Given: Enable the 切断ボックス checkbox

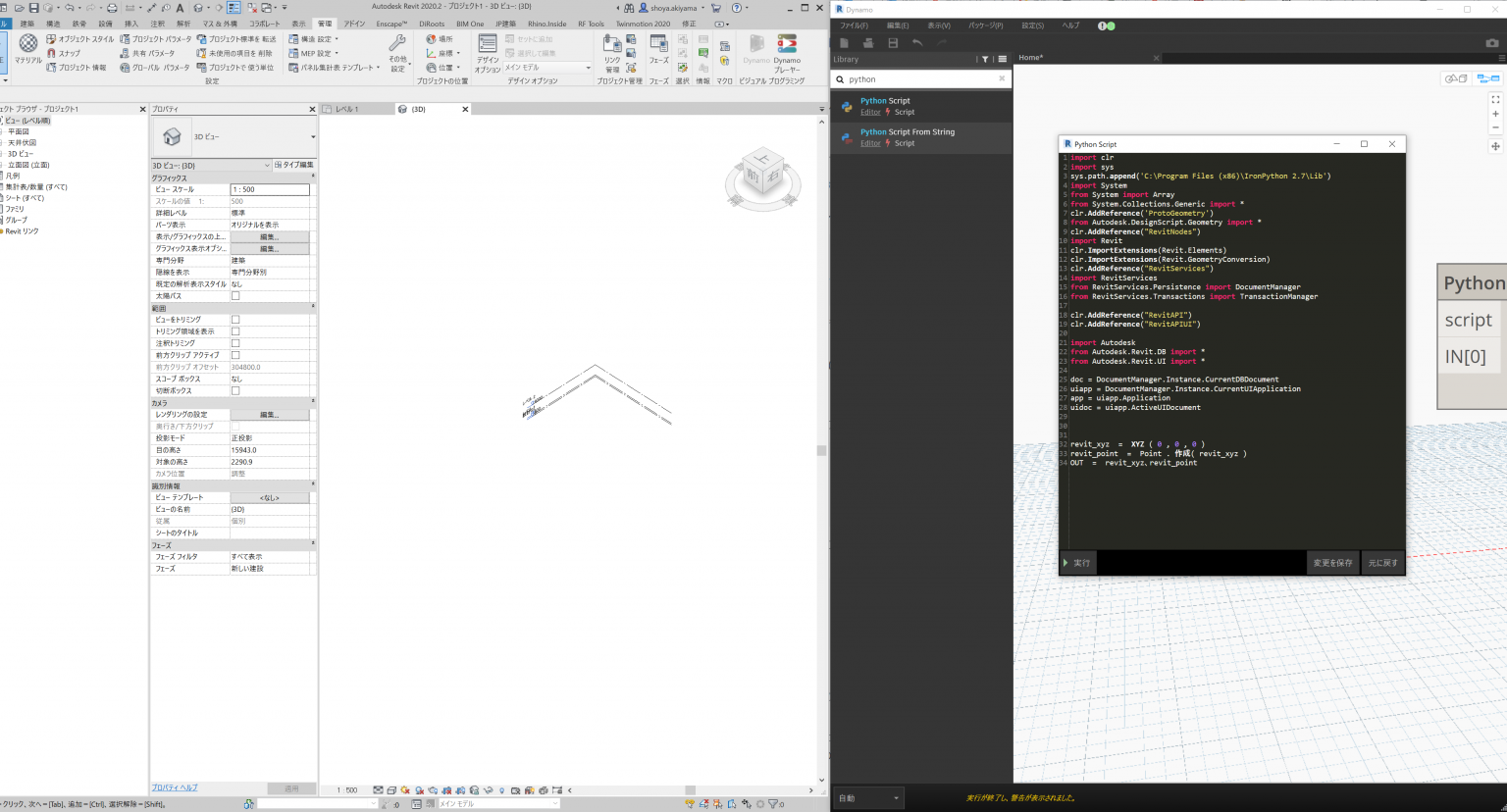Looking at the screenshot, I should click(x=235, y=389).
